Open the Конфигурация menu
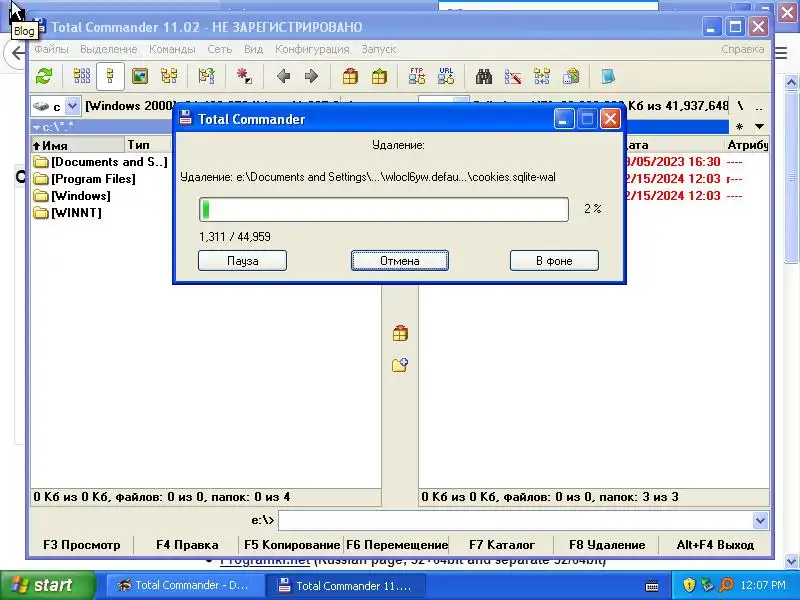800x600 pixels. click(x=312, y=49)
